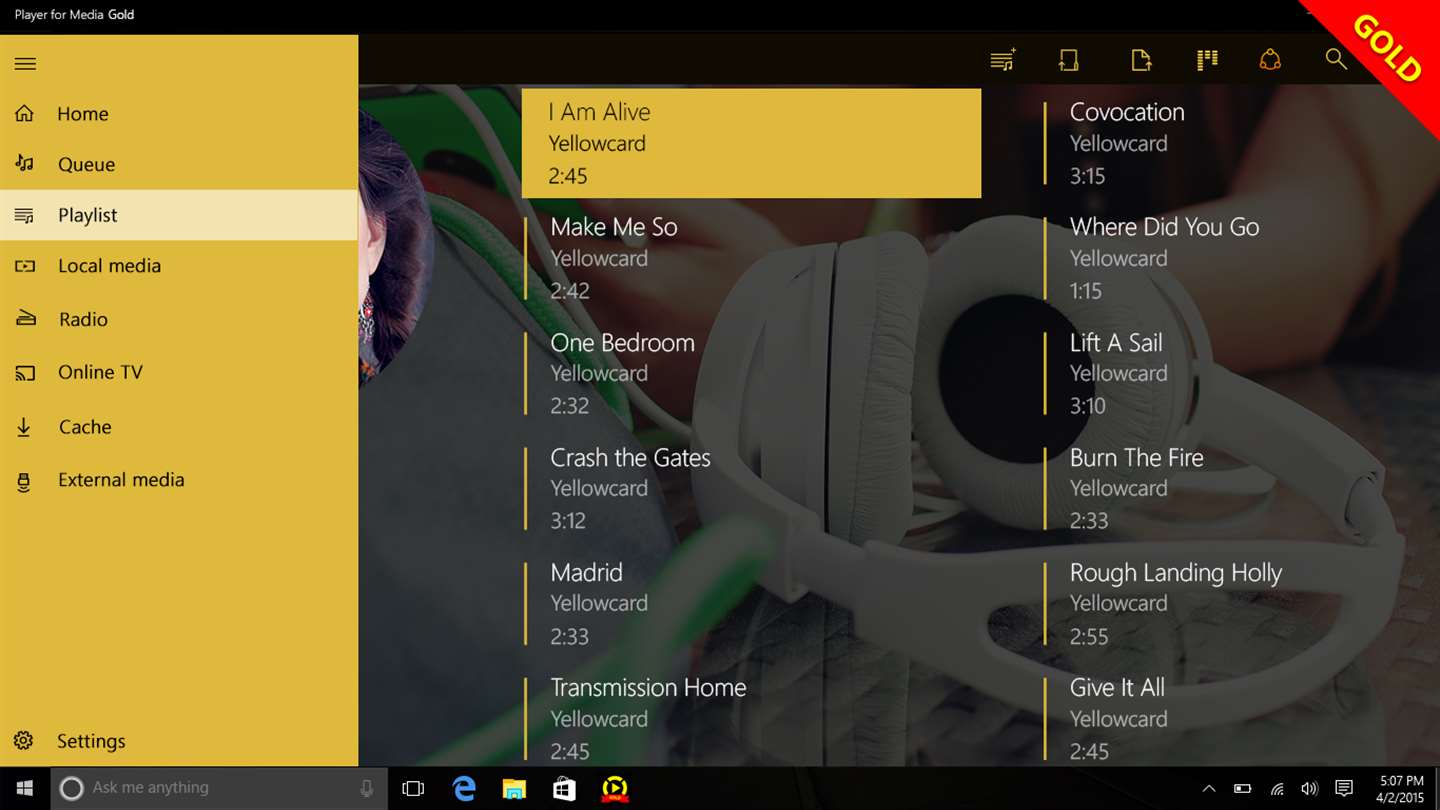
Task: Open Settings at sidebar bottom
Action: pos(179,741)
